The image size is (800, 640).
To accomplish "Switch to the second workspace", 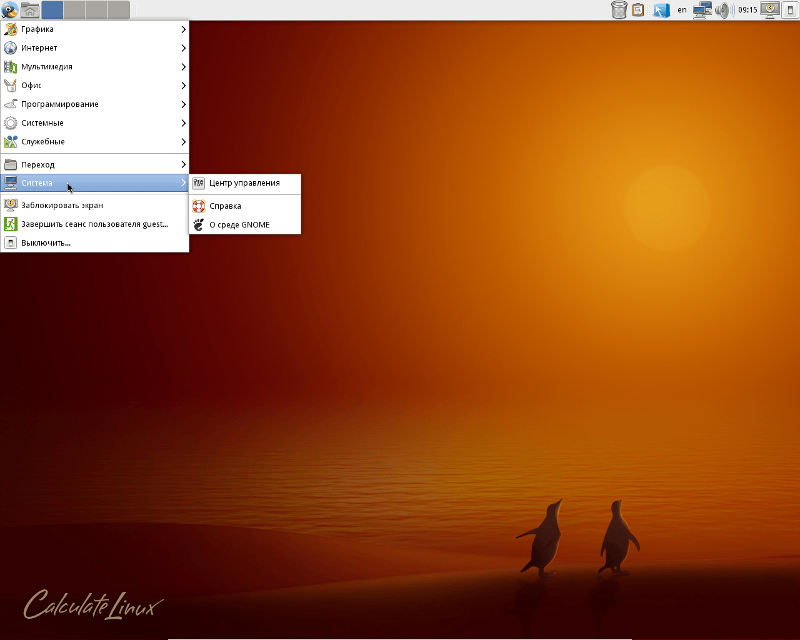I will (75, 11).
